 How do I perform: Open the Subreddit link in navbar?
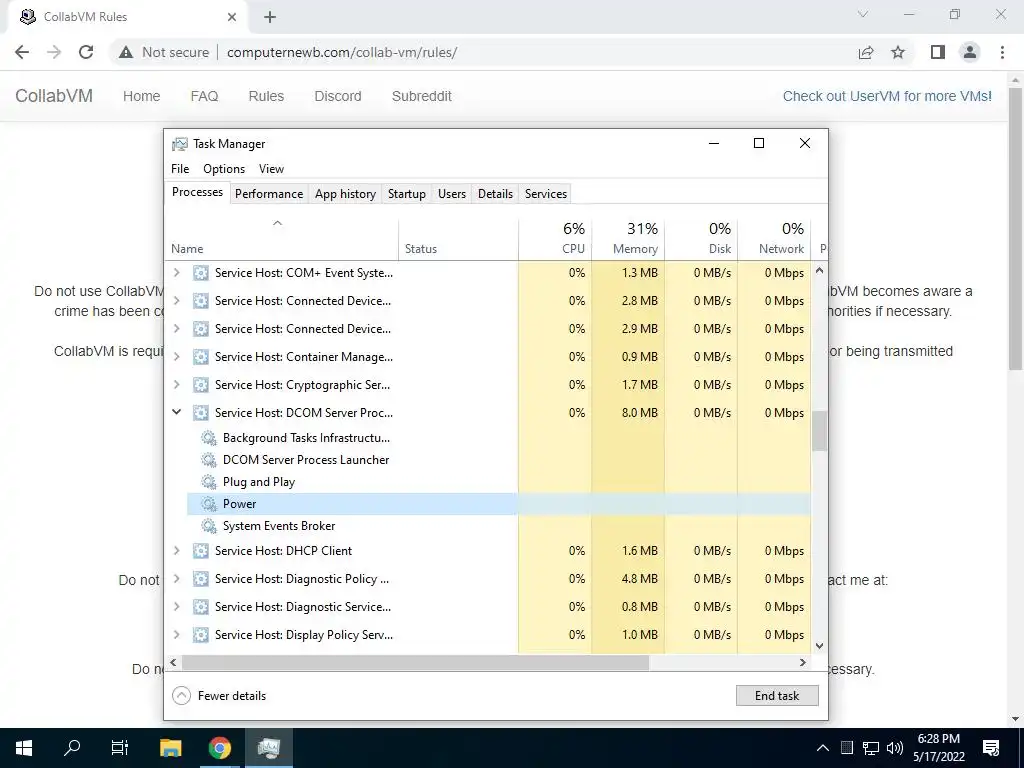tap(422, 96)
